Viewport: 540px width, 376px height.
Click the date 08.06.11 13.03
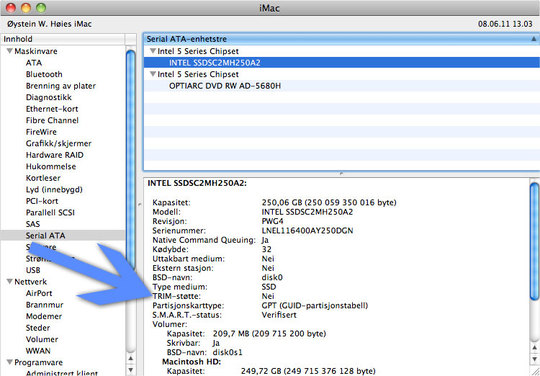coord(505,24)
